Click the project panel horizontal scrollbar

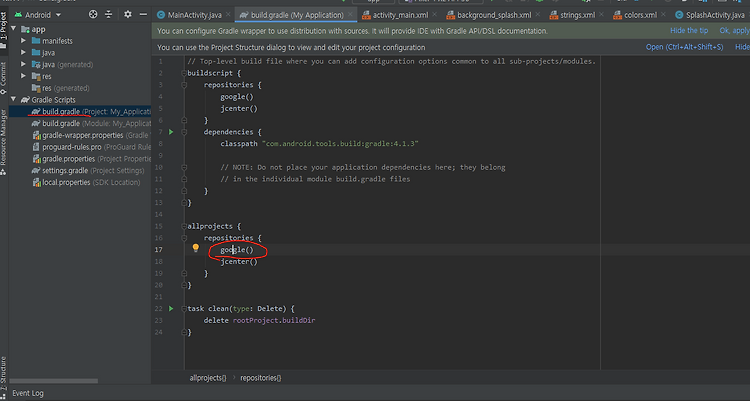click(54, 381)
